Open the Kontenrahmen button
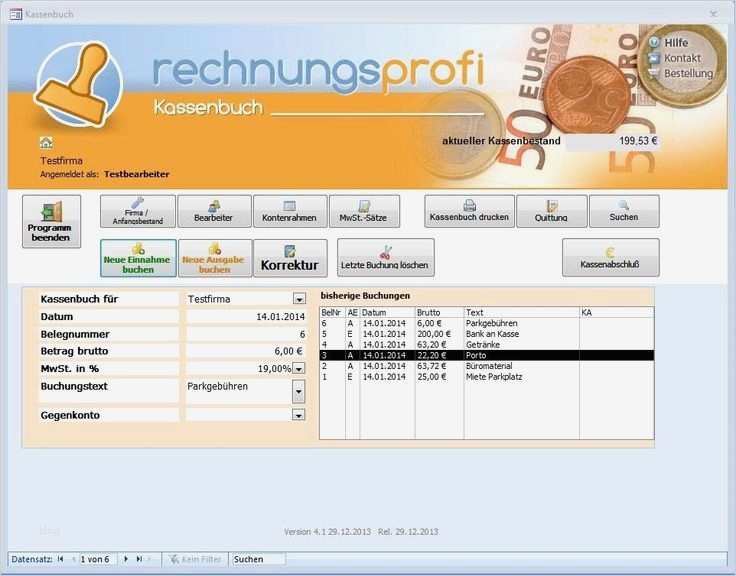The width and height of the screenshot is (736, 576). point(290,212)
